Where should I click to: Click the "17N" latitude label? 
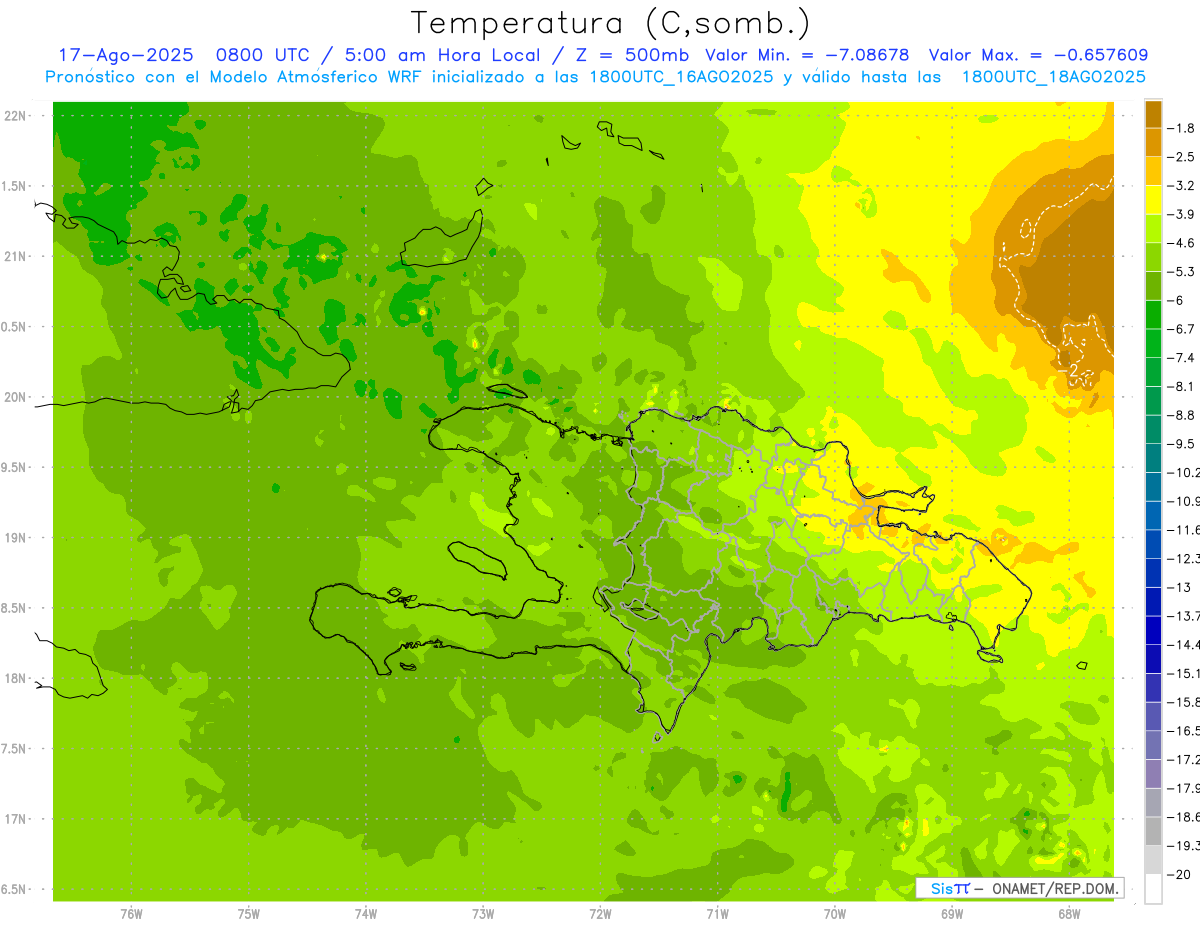[x=17, y=820]
